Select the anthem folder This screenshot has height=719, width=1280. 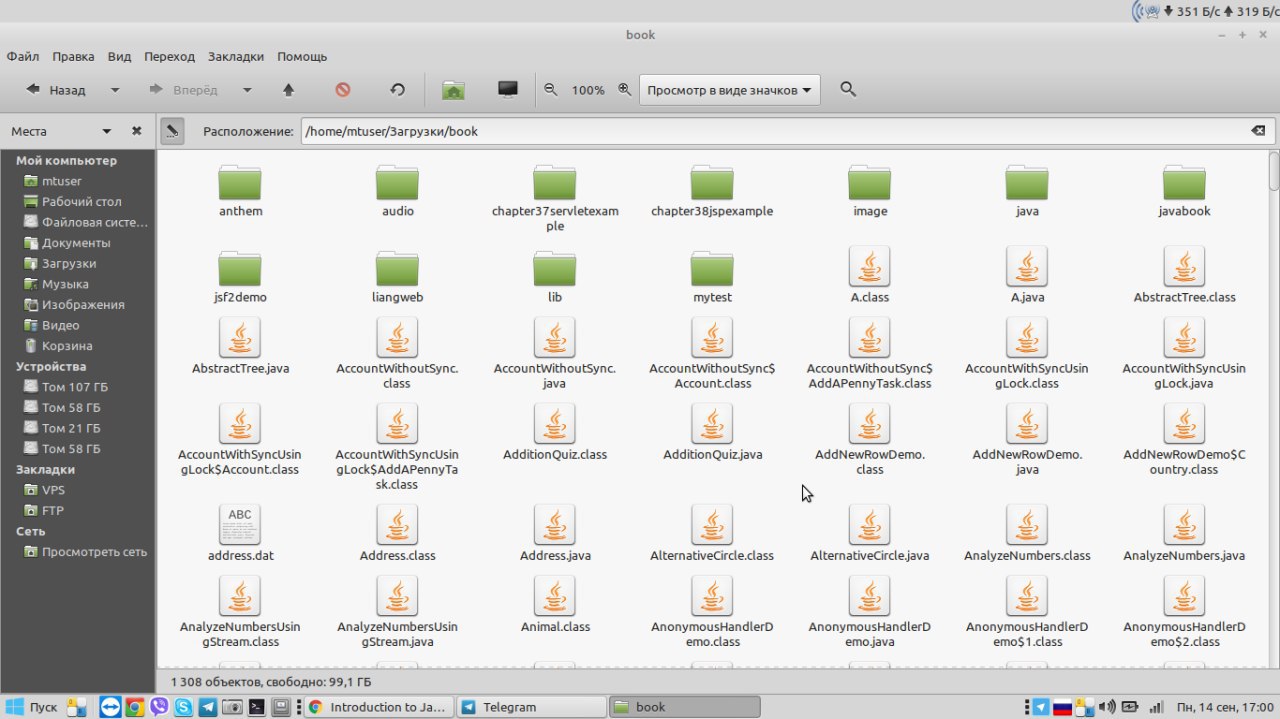tap(240, 191)
